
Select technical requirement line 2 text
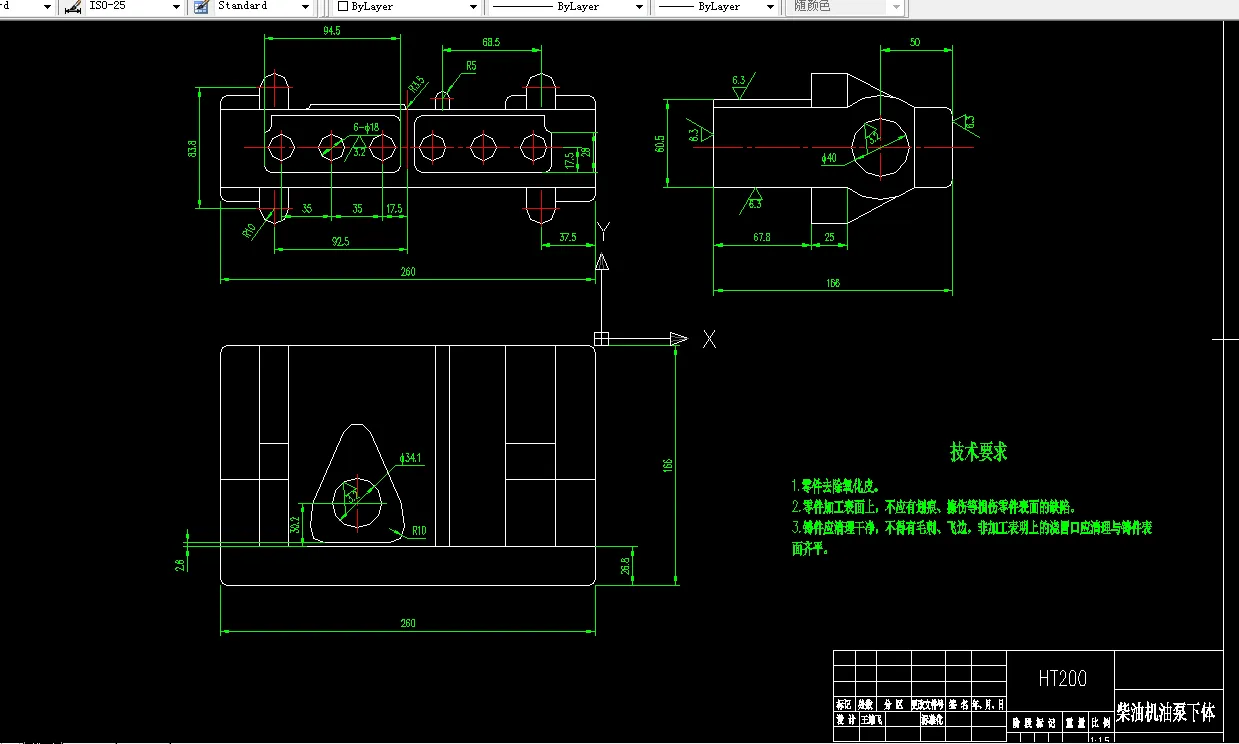coord(933,507)
